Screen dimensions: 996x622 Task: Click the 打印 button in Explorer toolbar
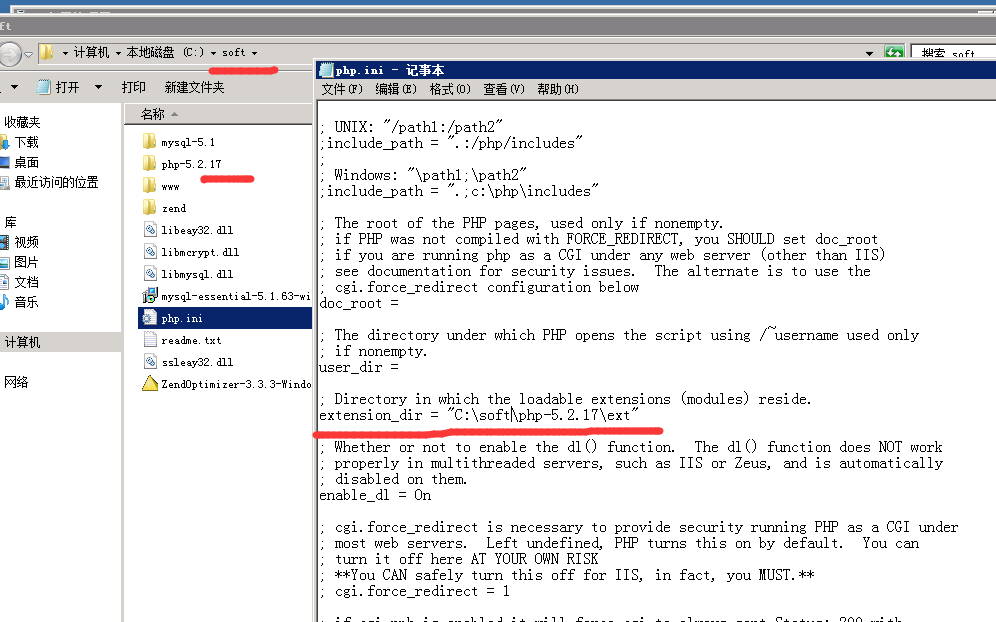(133, 88)
